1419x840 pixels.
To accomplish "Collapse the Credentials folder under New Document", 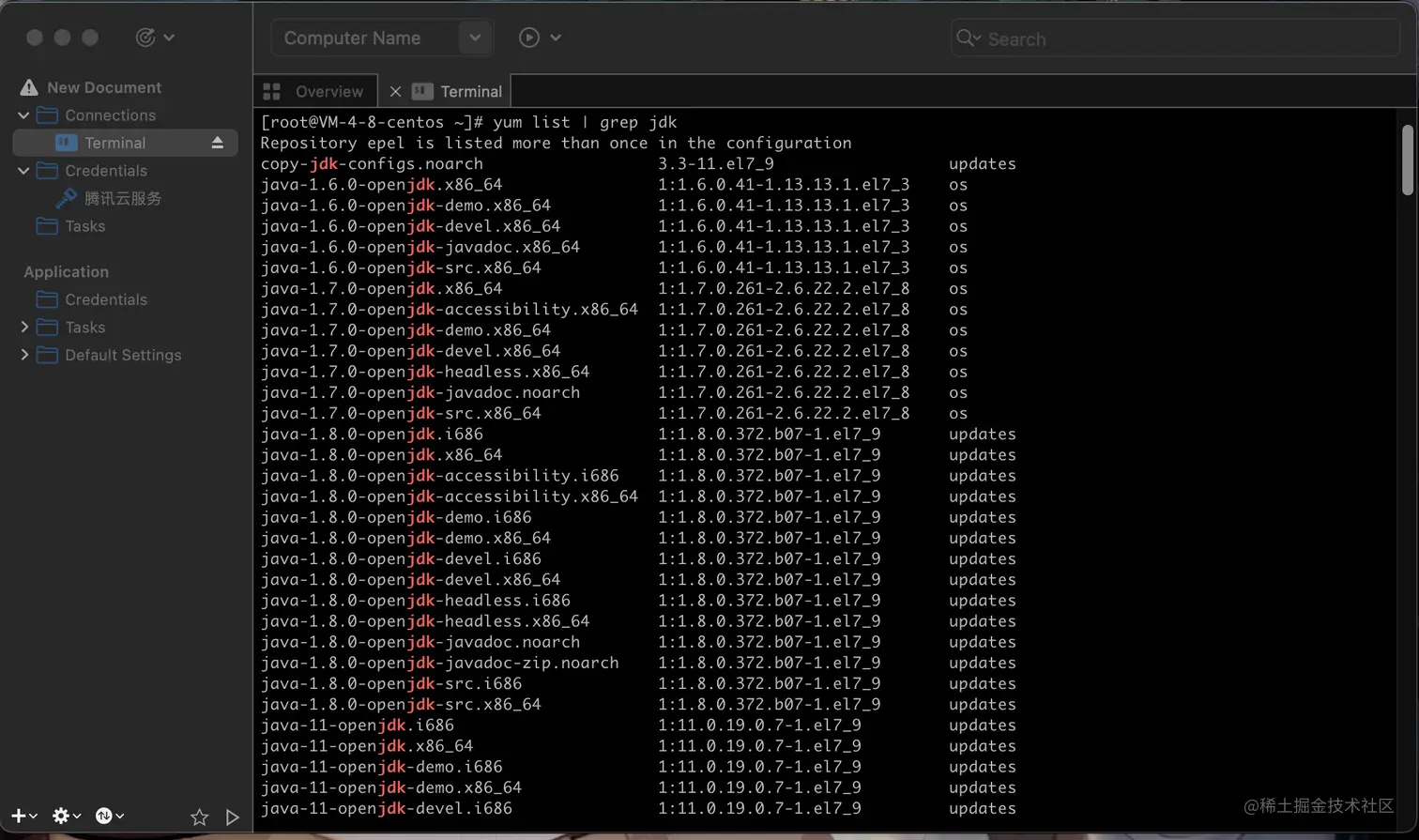I will [23, 171].
